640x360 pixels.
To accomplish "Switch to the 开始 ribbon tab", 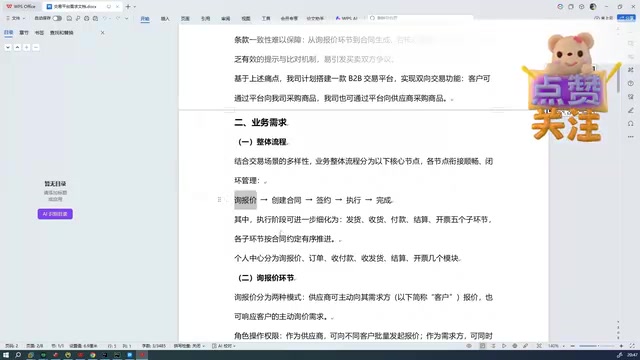I will click(x=145, y=19).
